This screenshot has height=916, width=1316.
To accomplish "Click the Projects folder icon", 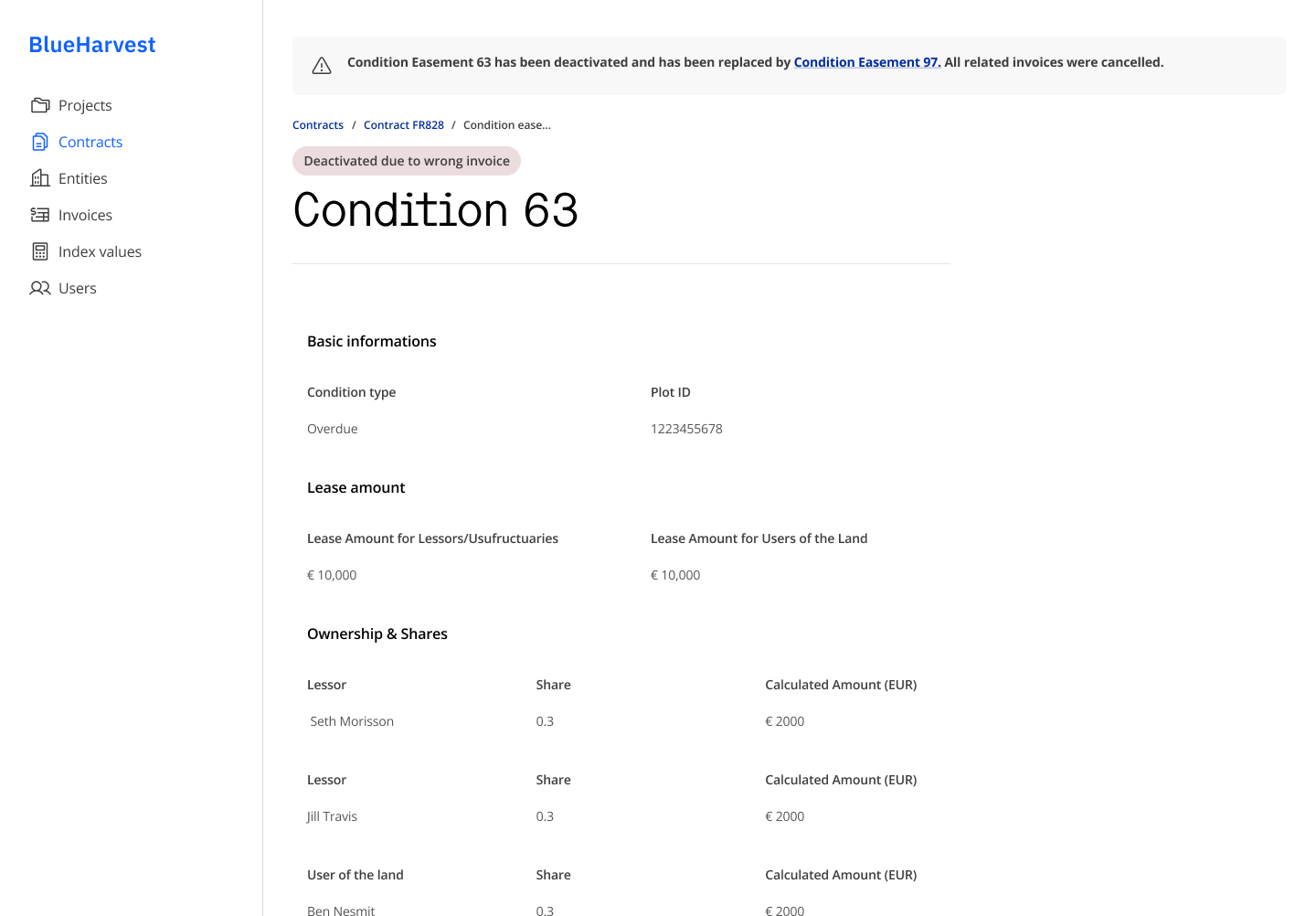I will click(40, 105).
